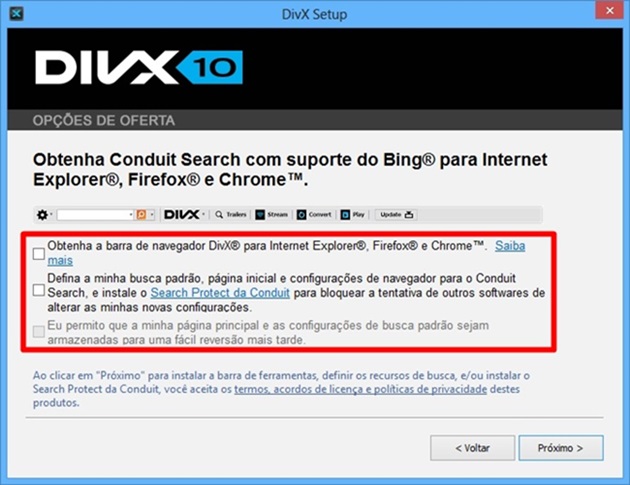
Task: Click the Update toolbar button
Action: tap(397, 215)
